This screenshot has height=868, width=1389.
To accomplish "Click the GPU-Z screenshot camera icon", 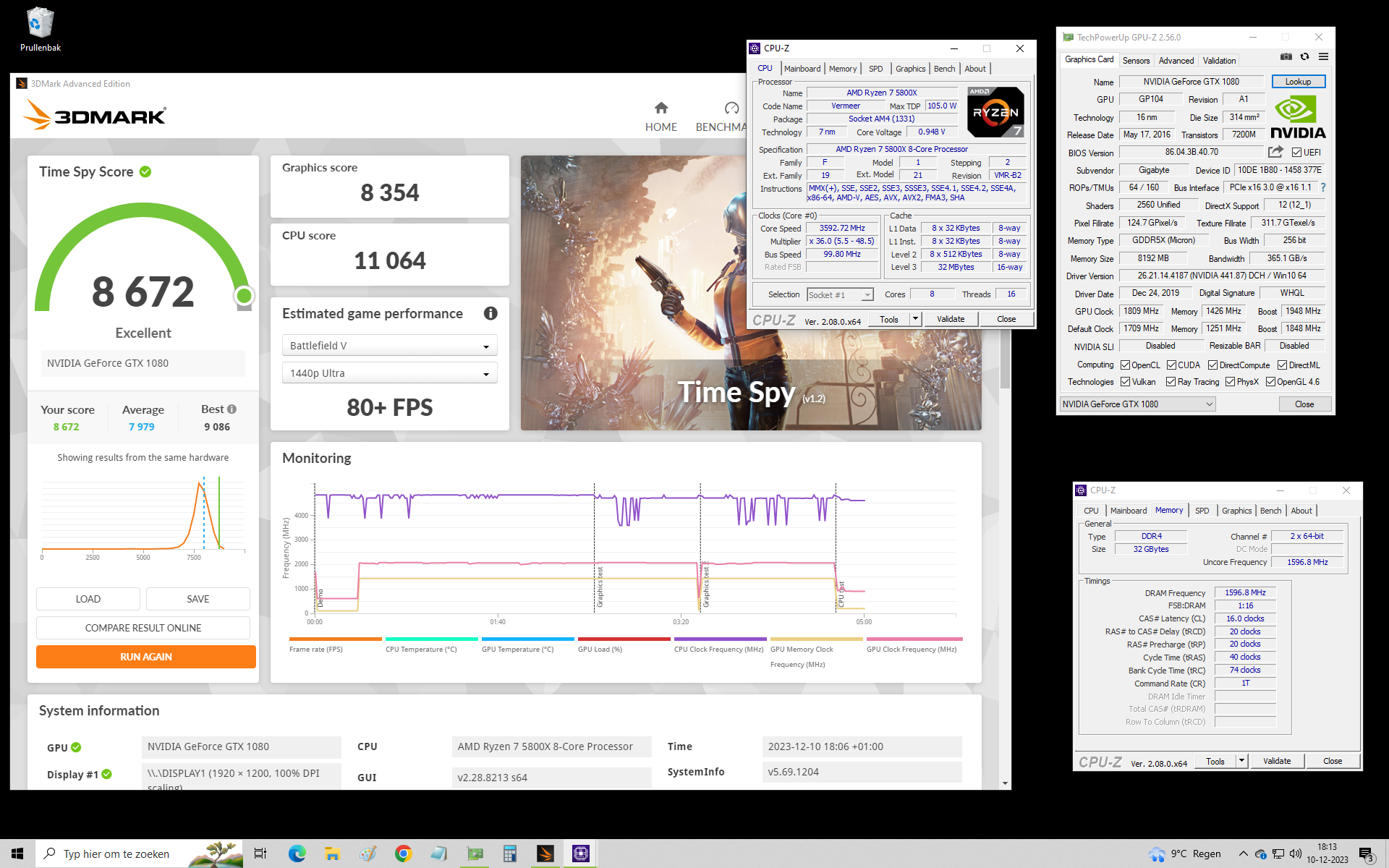I will 1286,56.
